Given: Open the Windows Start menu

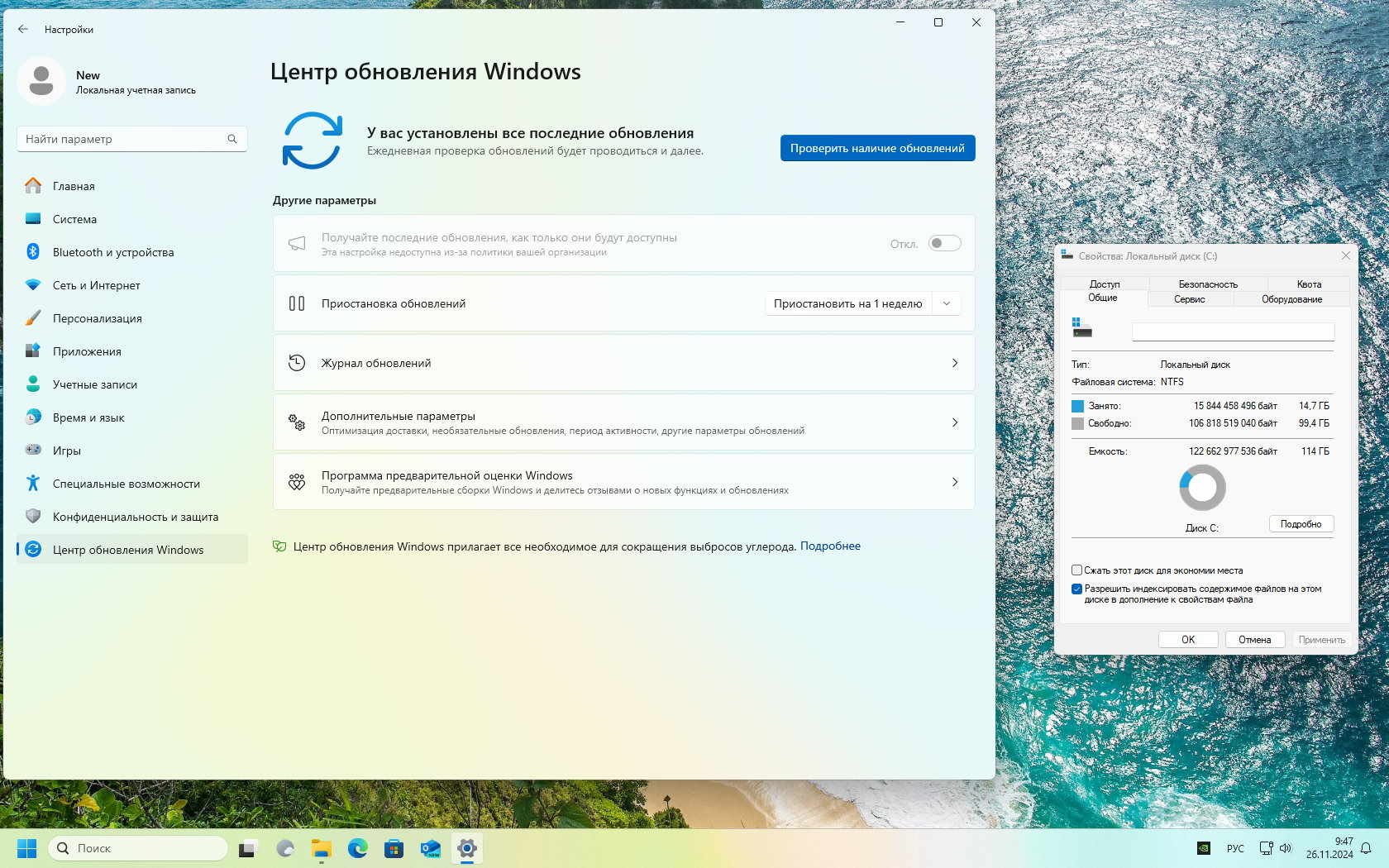Looking at the screenshot, I should point(26,848).
